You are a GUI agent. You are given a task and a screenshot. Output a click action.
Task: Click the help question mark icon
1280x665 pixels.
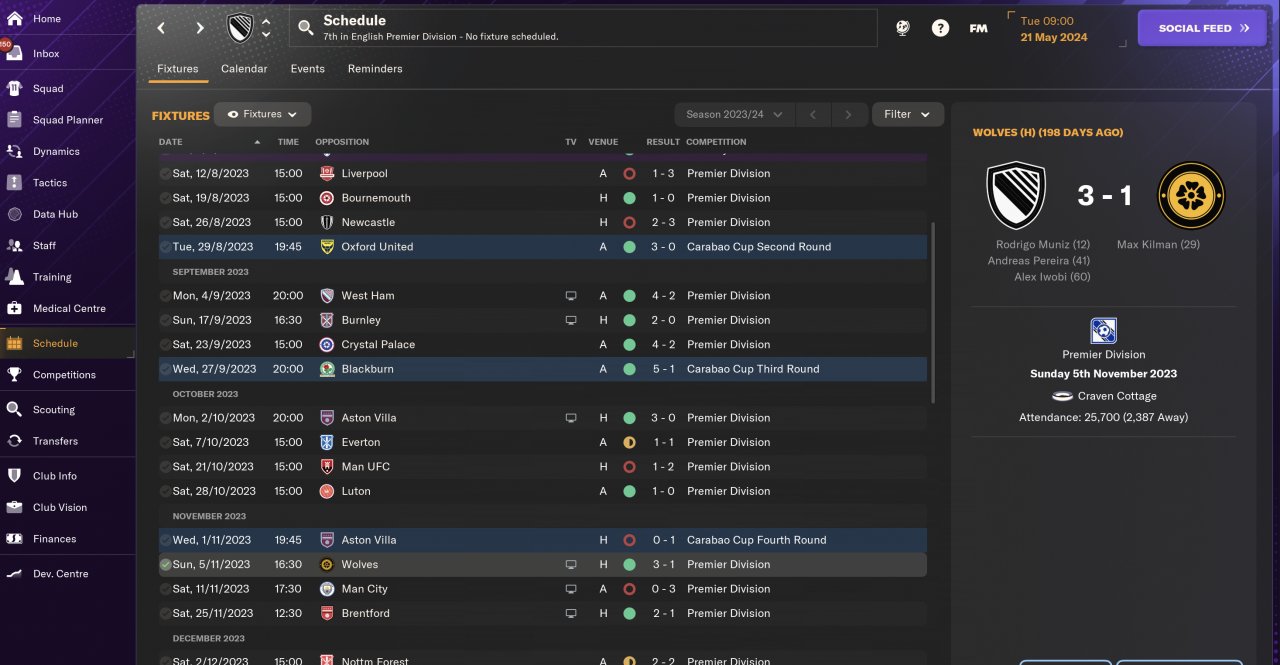tap(940, 28)
